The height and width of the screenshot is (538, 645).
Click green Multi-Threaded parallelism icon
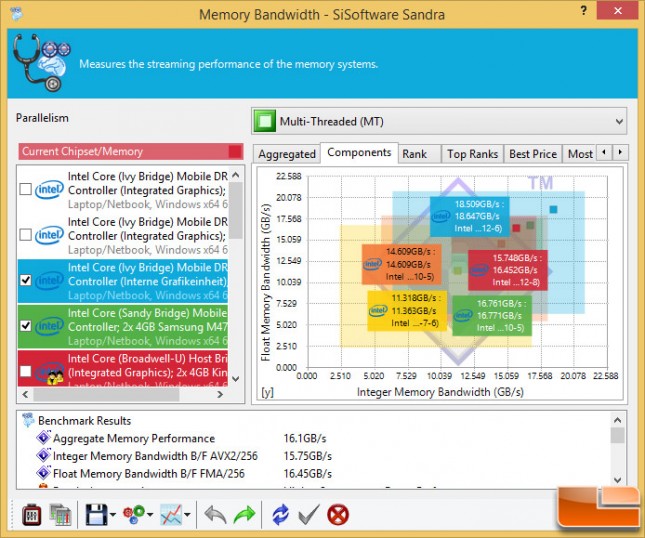pos(264,121)
